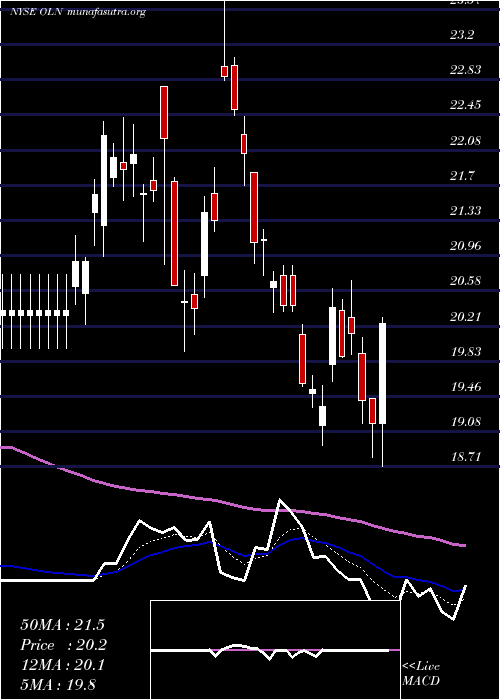Click the '50MA : 21.5' value
Image resolution: width=500 pixels, height=700 pixels.
pyautogui.click(x=62, y=625)
